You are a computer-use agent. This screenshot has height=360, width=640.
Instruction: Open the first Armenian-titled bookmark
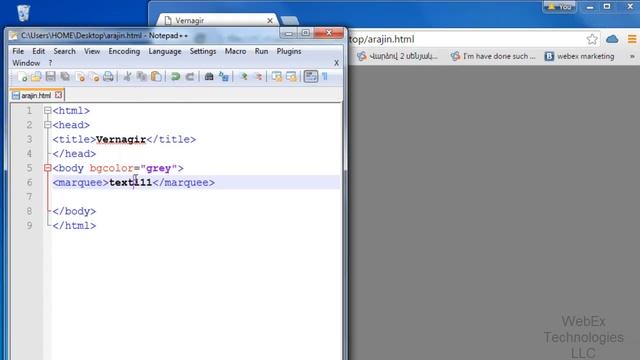click(x=397, y=56)
